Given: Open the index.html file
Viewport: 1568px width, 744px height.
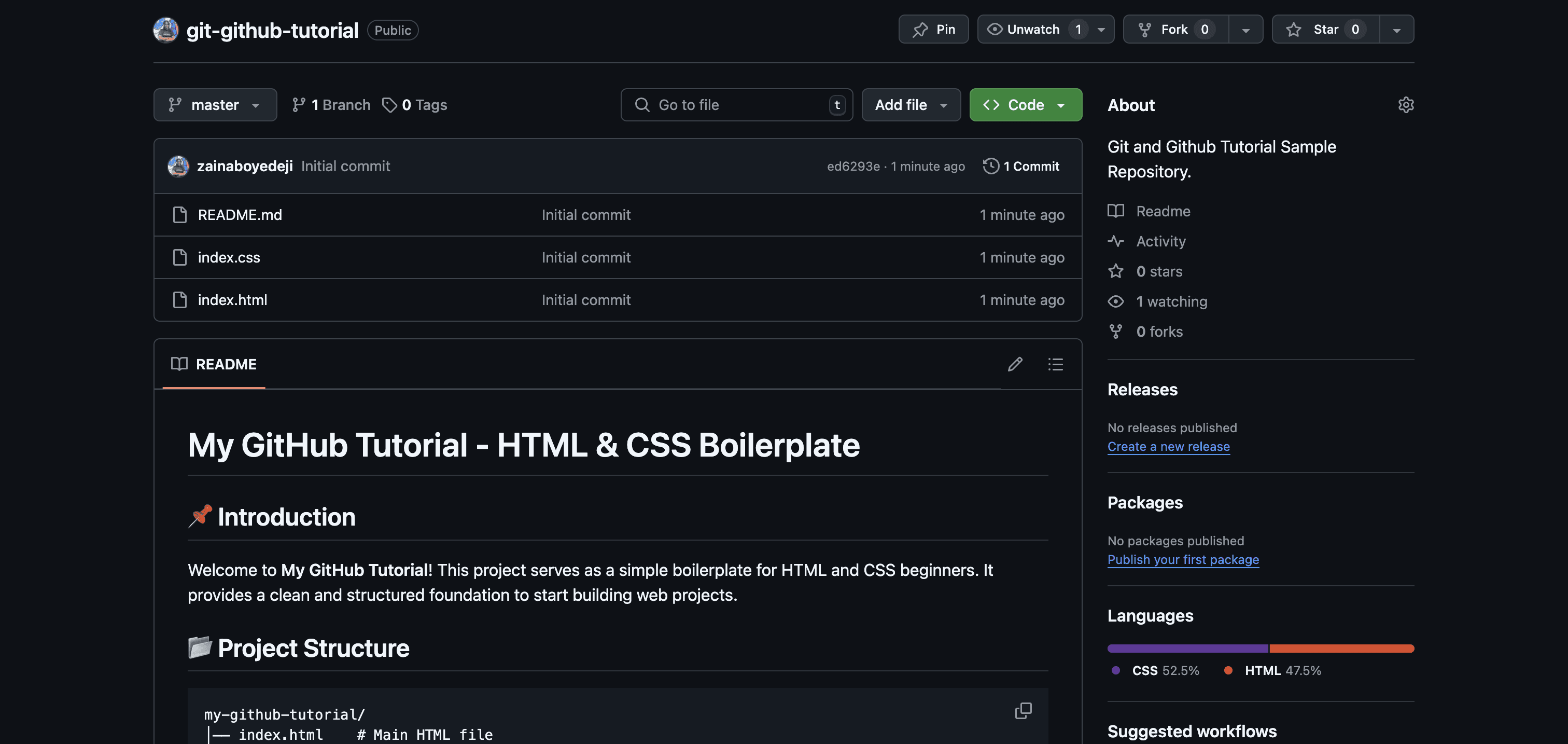Looking at the screenshot, I should [232, 300].
